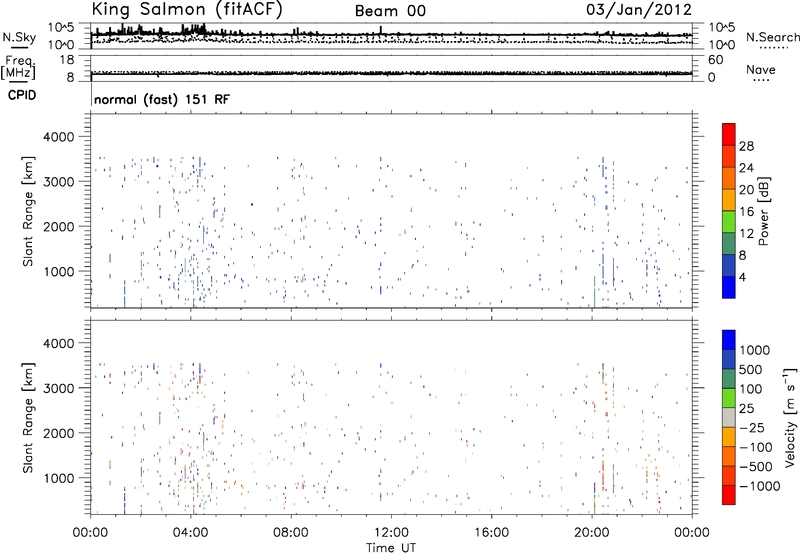
Task: Click the 'Beam 00' header label
Action: pyautogui.click(x=390, y=11)
